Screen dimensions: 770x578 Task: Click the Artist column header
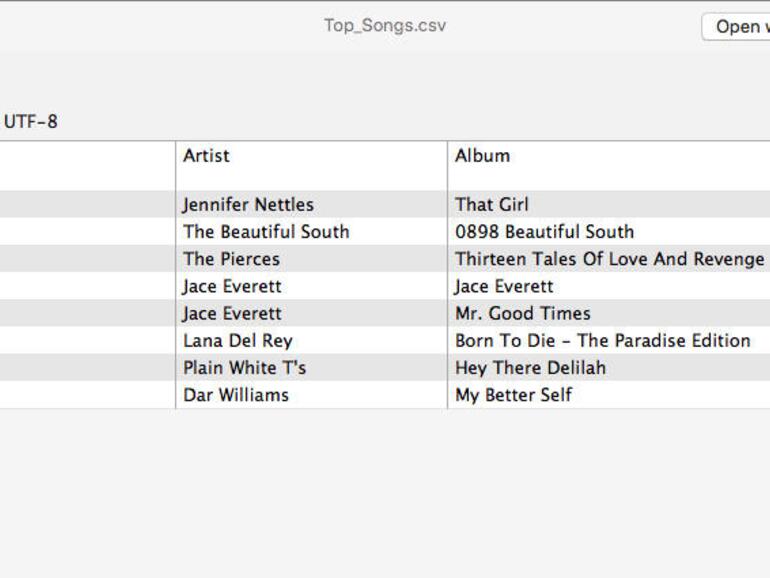click(206, 156)
